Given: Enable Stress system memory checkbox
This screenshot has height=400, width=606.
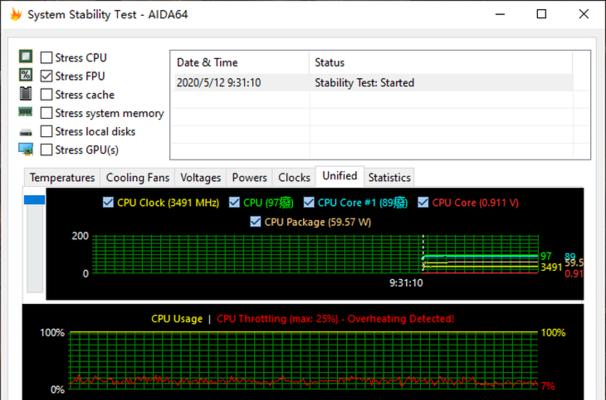Looking at the screenshot, I should [46, 113].
